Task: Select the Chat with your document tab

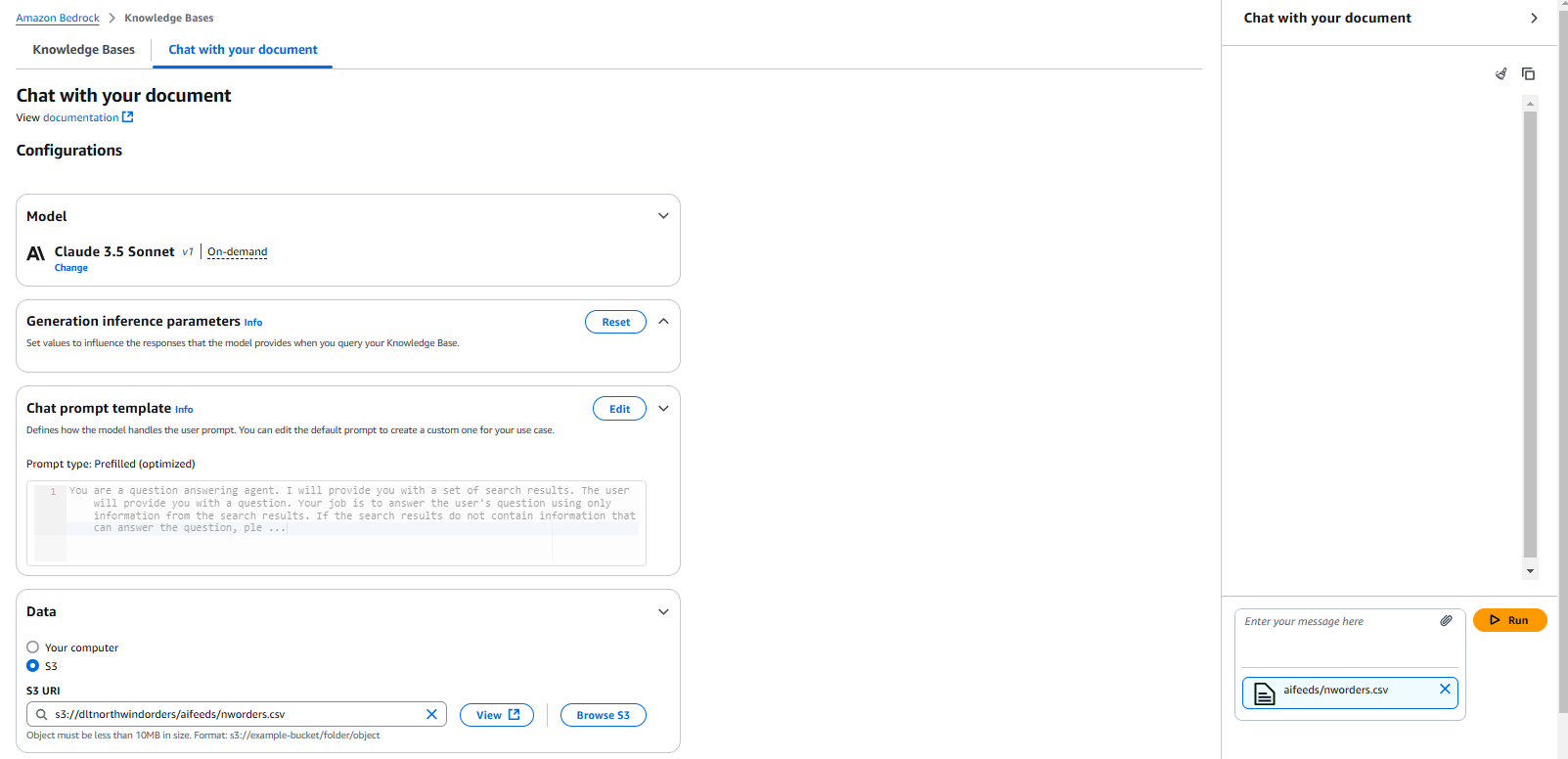Action: pos(243,50)
